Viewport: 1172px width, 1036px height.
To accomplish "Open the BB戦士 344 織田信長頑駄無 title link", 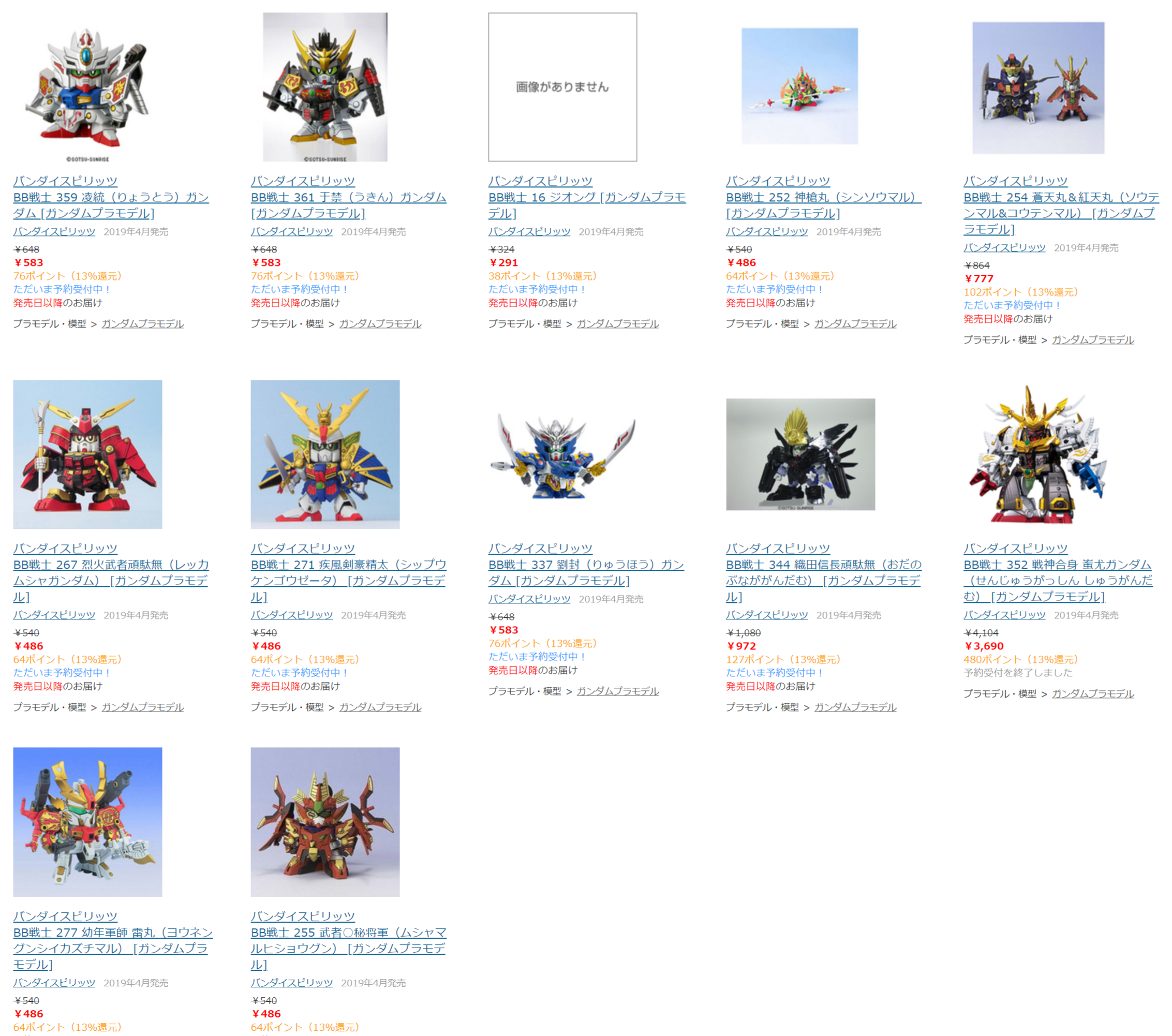I will (x=824, y=581).
